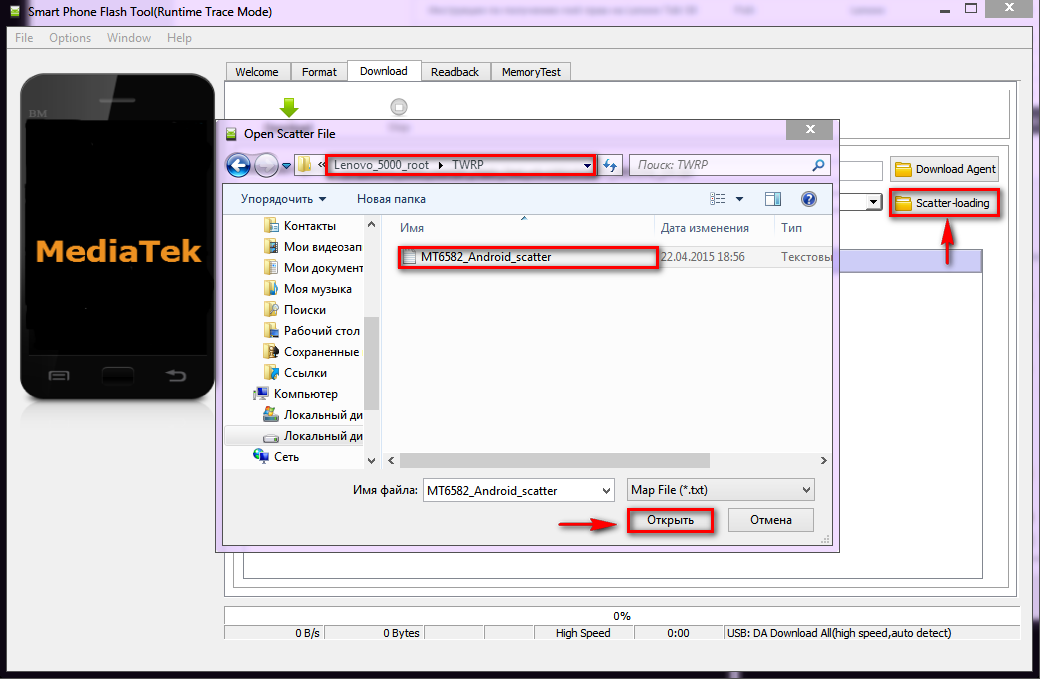This screenshot has height=679, width=1040.
Task: Click the search magnifier icon in TWRP search
Action: pos(818,165)
